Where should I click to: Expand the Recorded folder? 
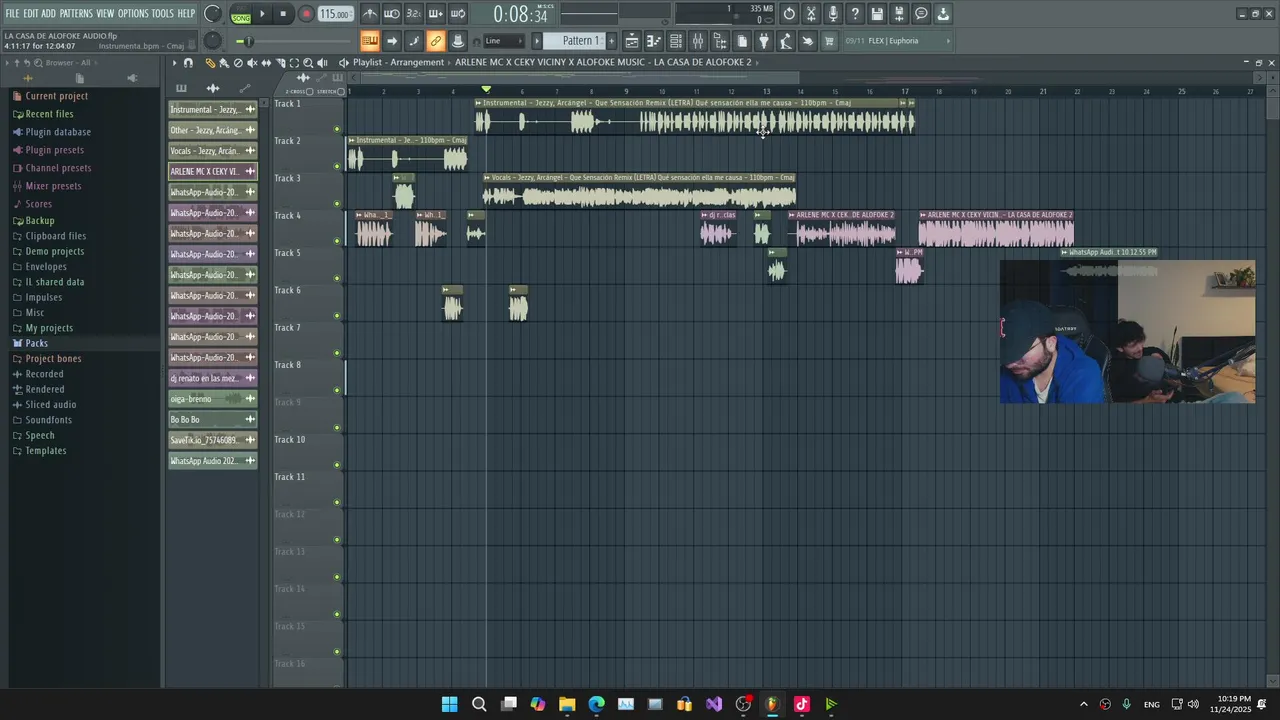click(x=44, y=374)
